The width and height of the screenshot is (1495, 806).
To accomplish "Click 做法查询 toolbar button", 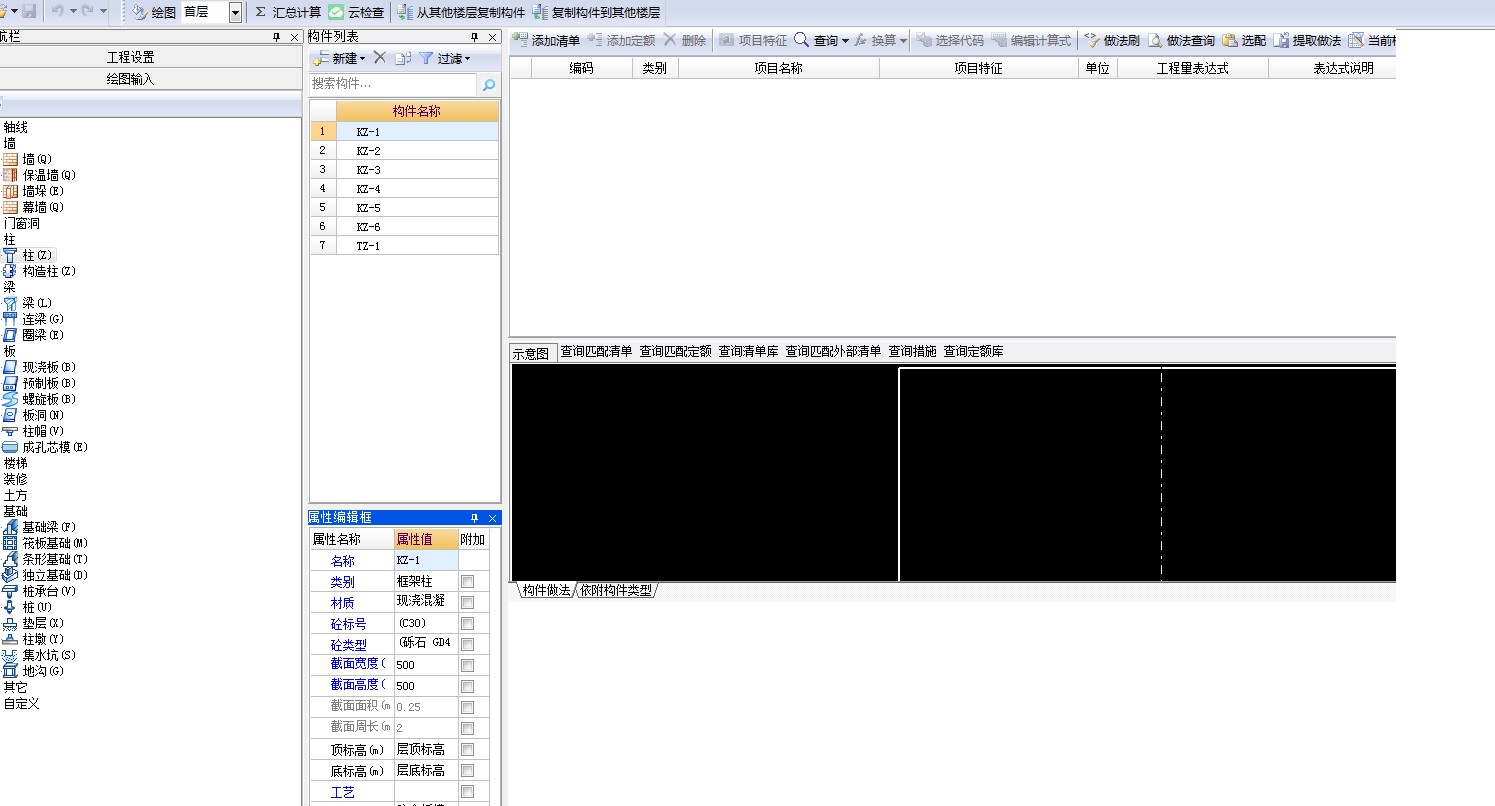I will click(x=1181, y=41).
